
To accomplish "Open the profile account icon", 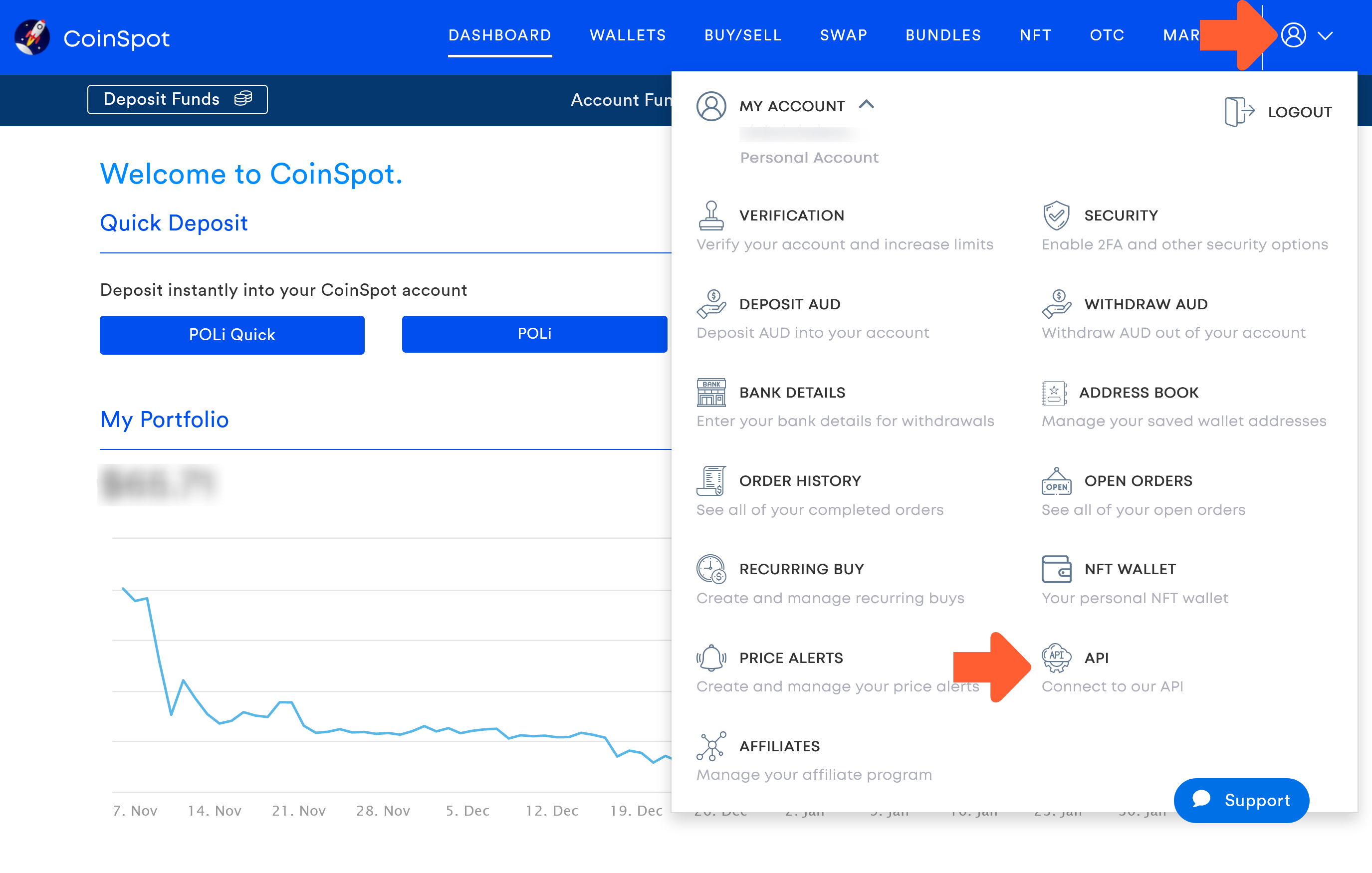I will 1295,35.
